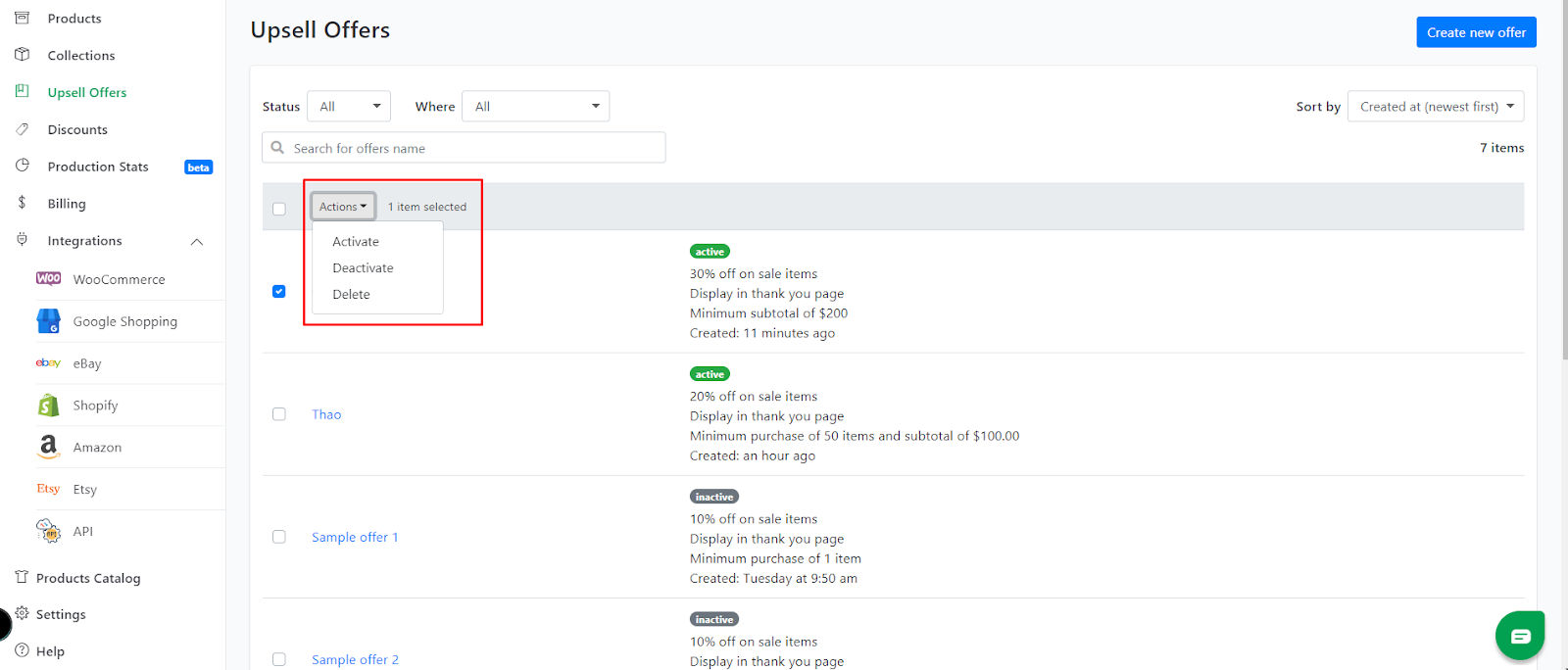Check the Sample offer 1 checkbox
The image size is (1568, 670).
tap(279, 537)
